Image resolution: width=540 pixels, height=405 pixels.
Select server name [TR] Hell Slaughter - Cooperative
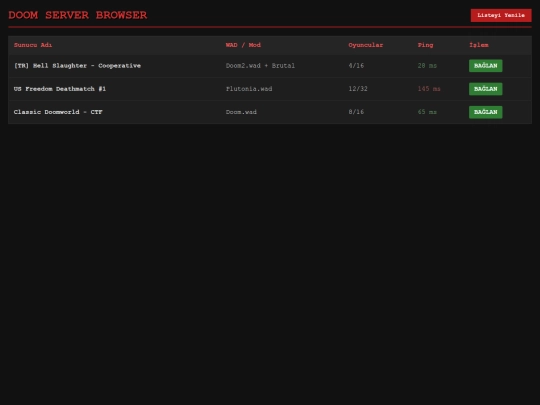point(77,66)
